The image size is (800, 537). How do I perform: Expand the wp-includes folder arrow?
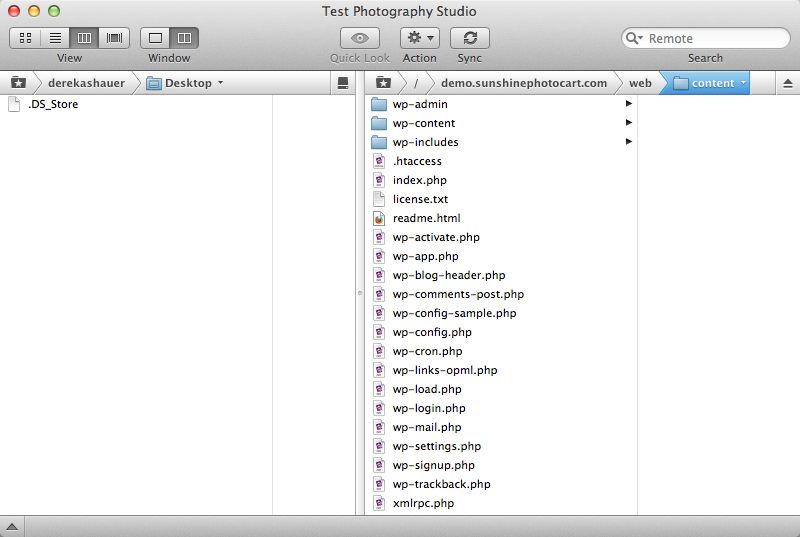(629, 141)
